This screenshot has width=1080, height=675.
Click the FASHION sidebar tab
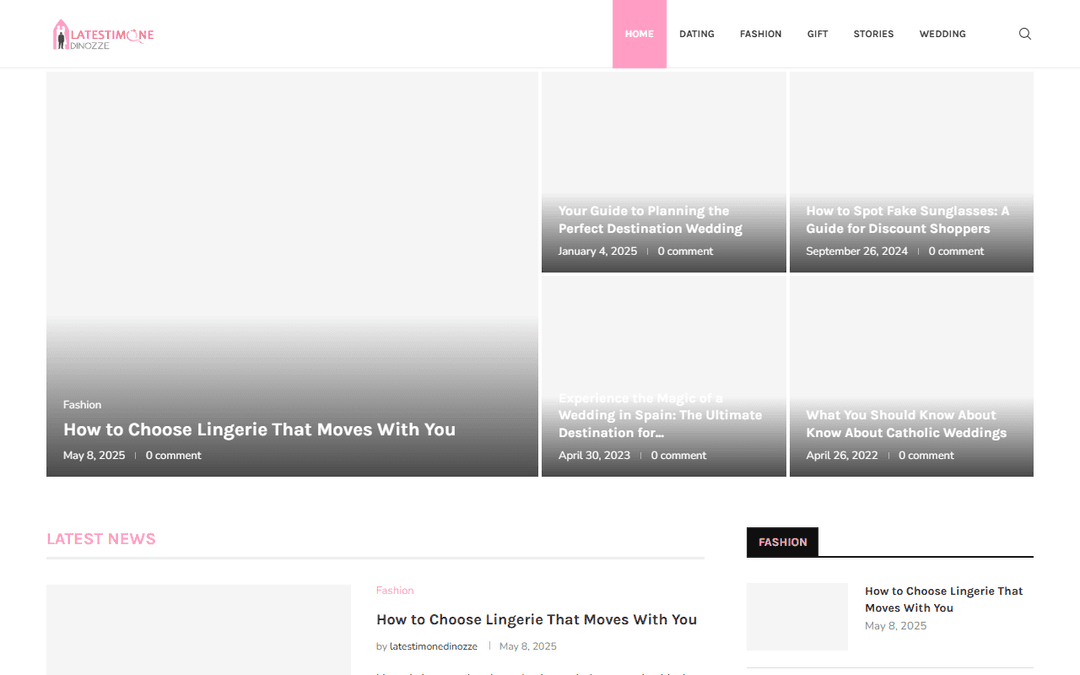tap(782, 542)
